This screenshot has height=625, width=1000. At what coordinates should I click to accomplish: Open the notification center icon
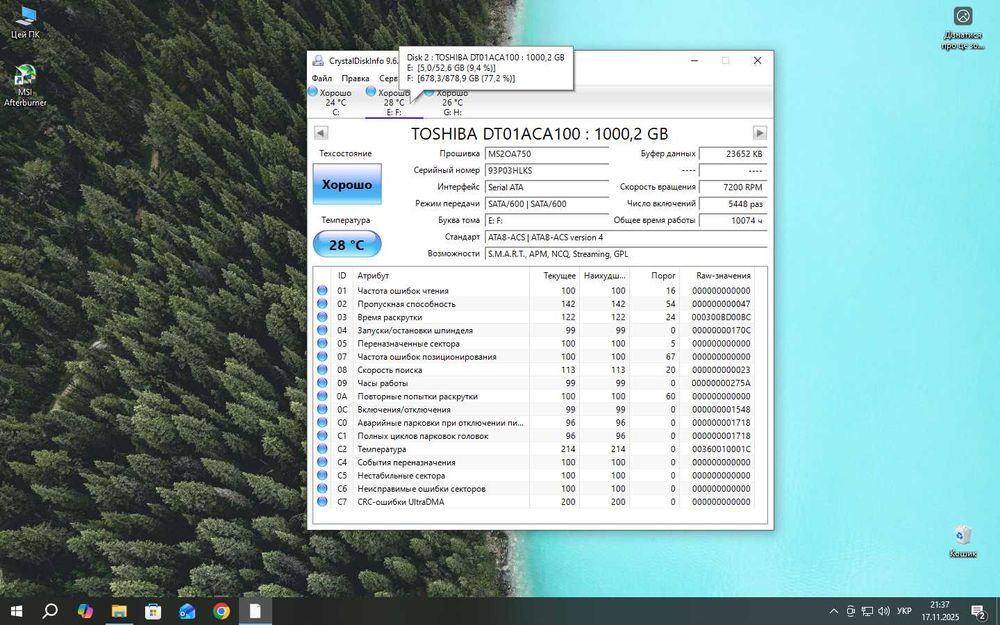(x=979, y=612)
